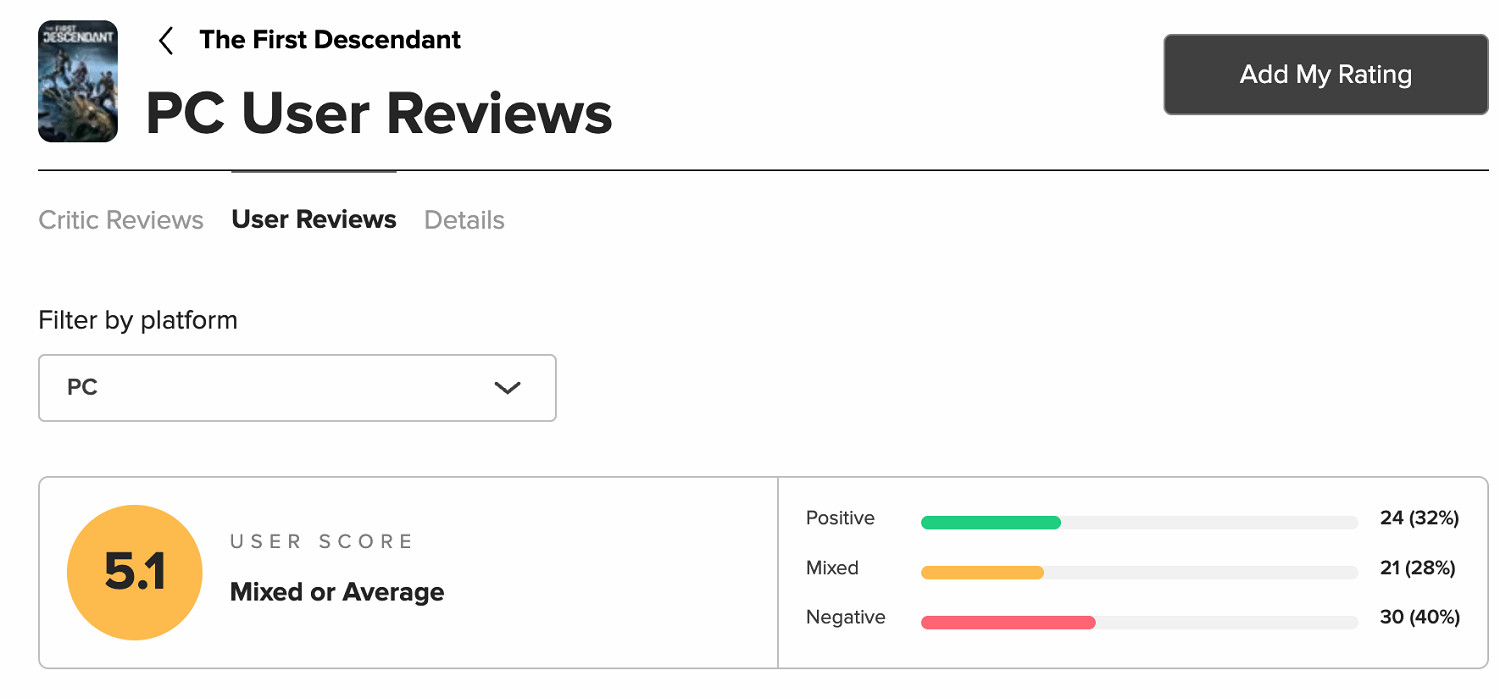
Task: Click the yellow Mixed reviews bar
Action: coord(982,572)
